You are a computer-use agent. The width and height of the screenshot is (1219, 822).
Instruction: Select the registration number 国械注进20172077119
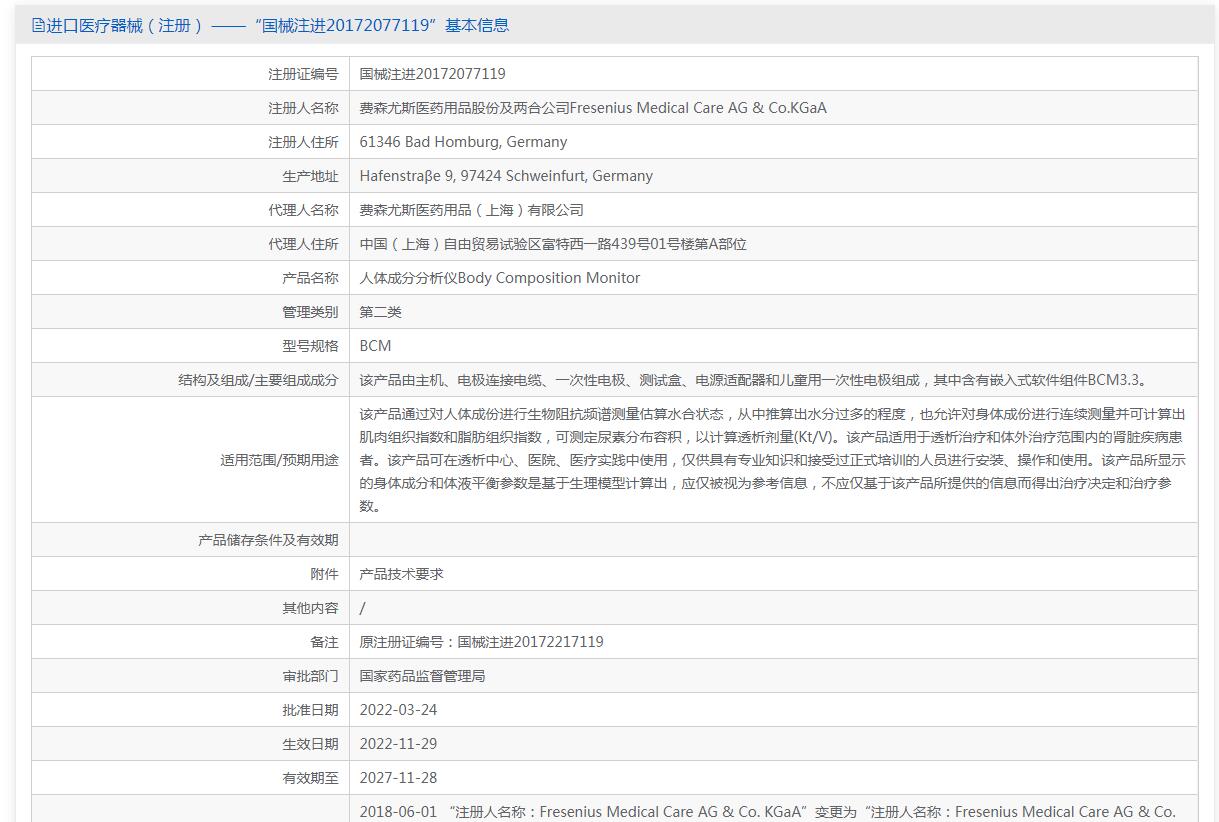coord(433,74)
